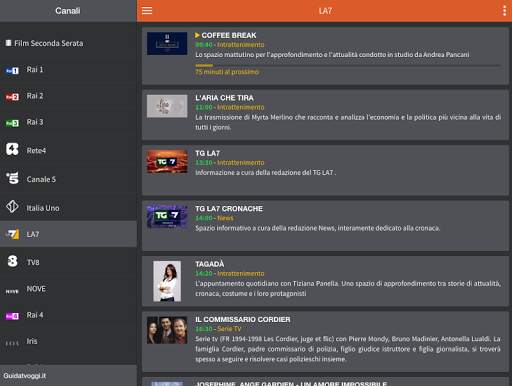Select the Iris channel label
512x386 pixels.
[32, 341]
